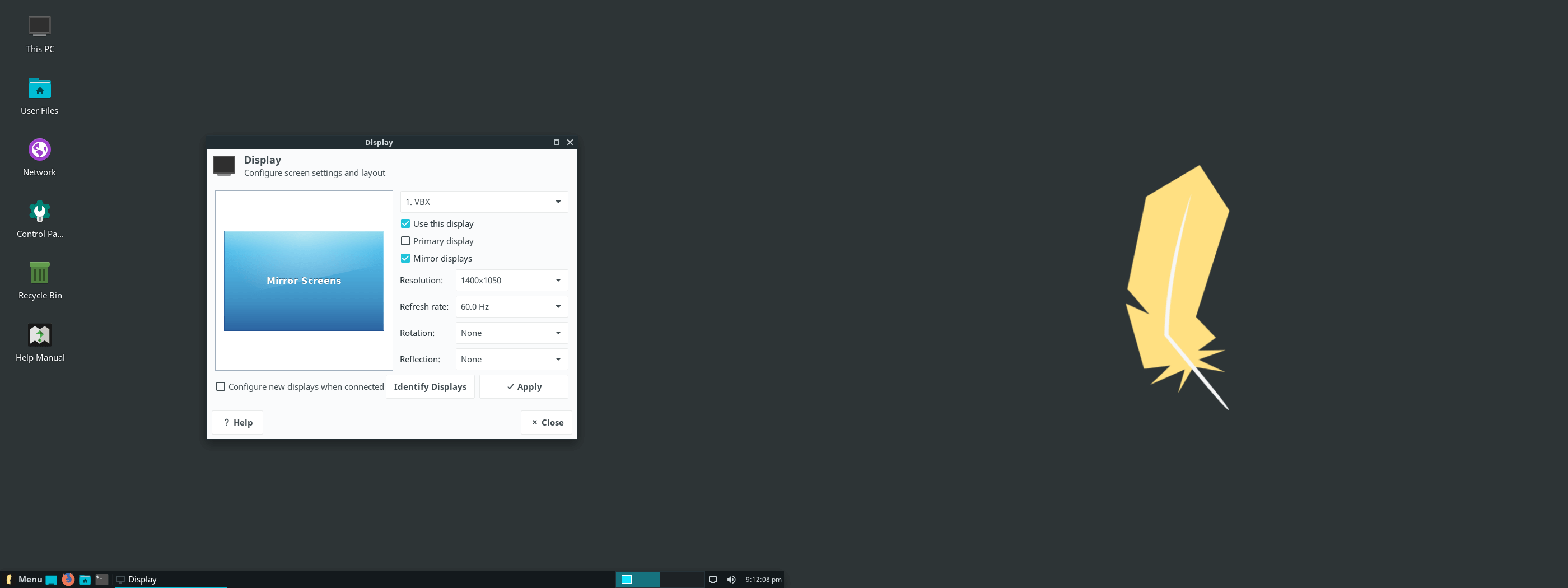Click the Identify Displays button

point(430,386)
